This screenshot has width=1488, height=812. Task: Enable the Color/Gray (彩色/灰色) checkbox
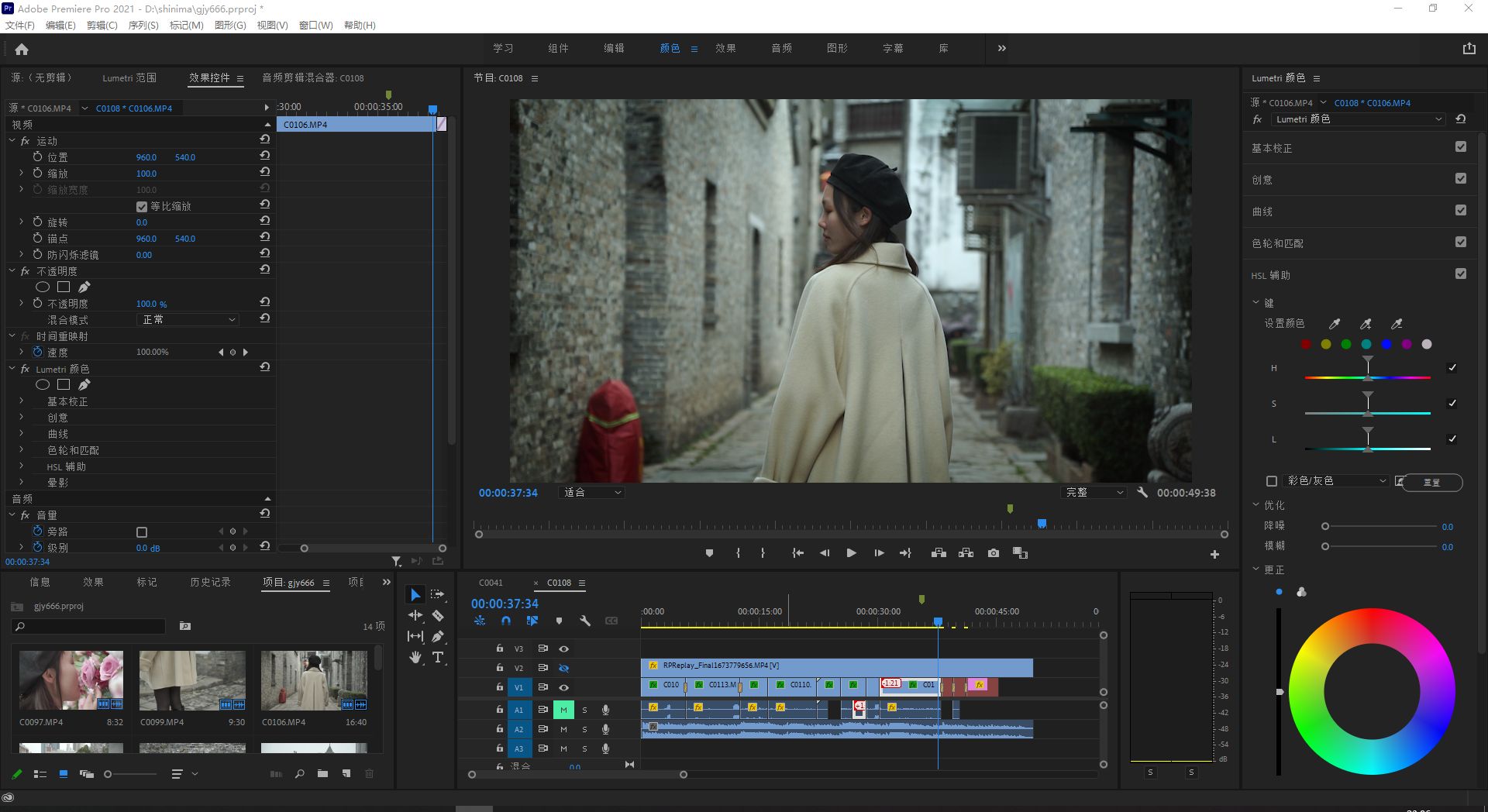click(x=1271, y=481)
